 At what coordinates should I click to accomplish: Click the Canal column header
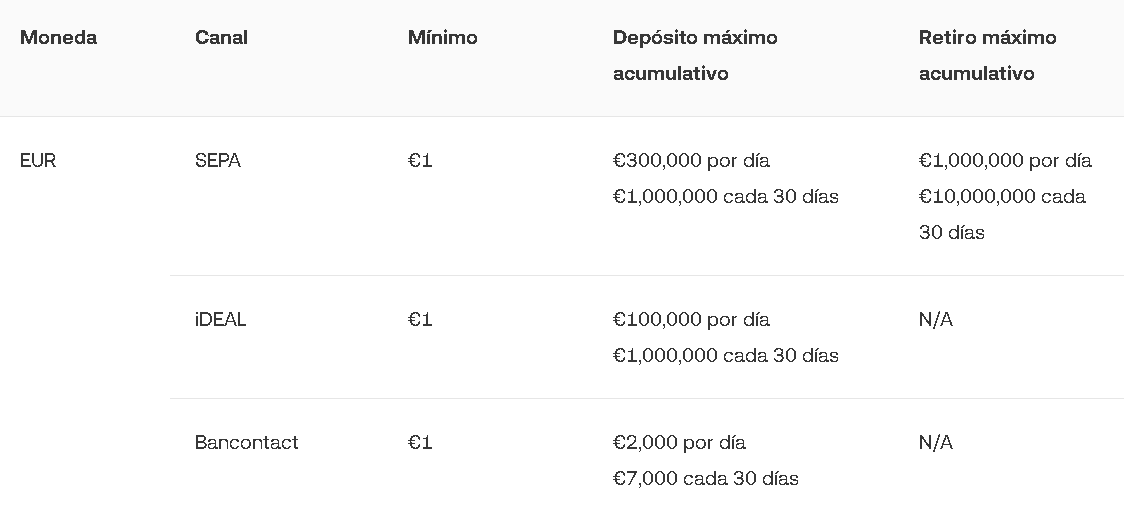click(x=221, y=38)
